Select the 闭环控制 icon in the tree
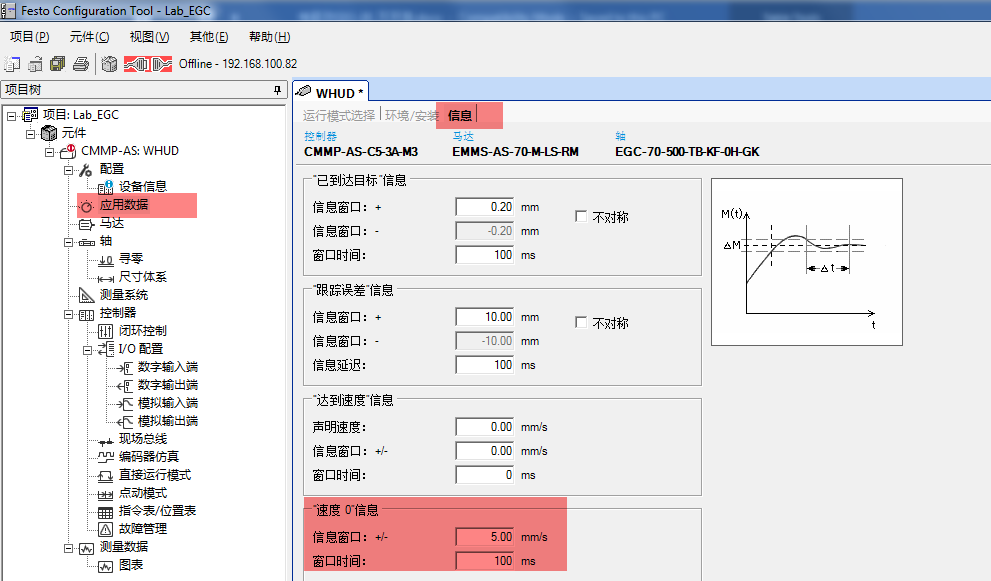991x581 pixels. tap(106, 331)
